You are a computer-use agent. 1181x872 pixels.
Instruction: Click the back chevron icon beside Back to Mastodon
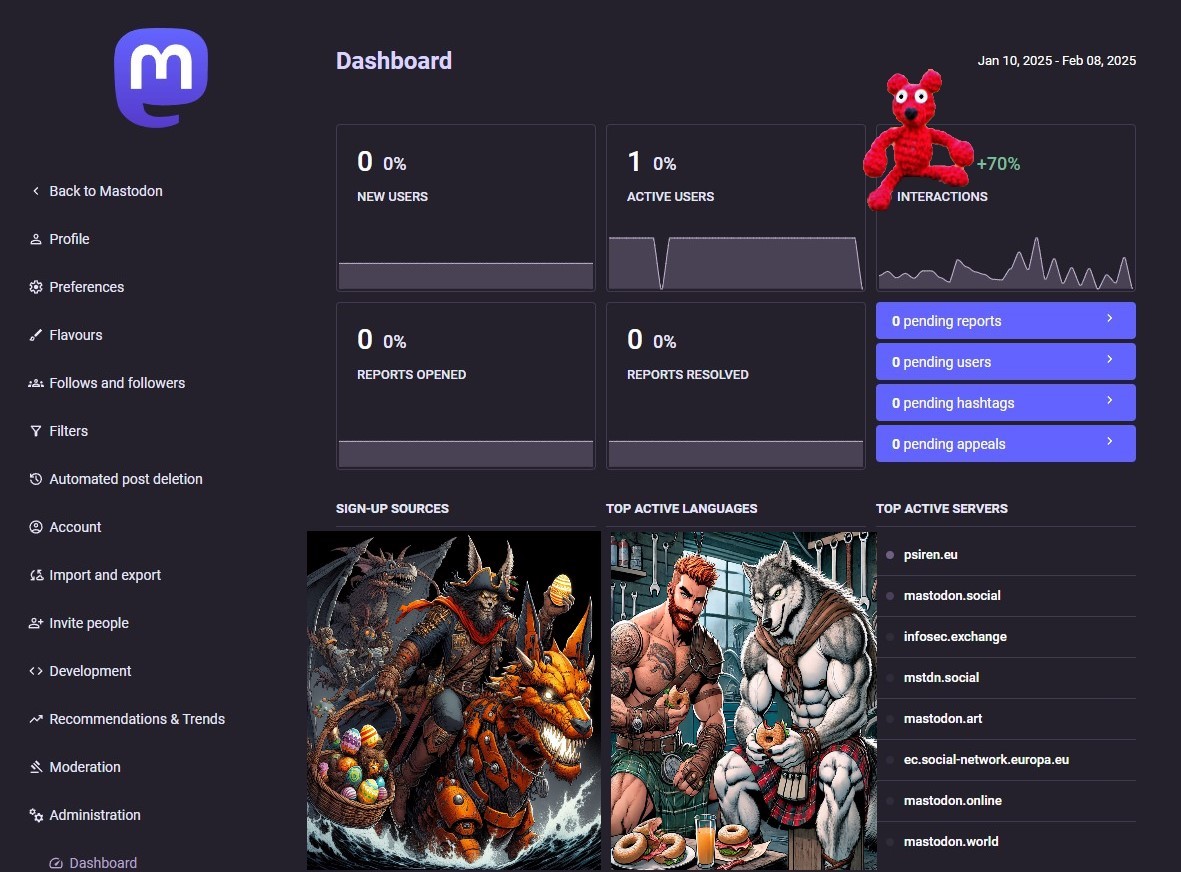(35, 191)
